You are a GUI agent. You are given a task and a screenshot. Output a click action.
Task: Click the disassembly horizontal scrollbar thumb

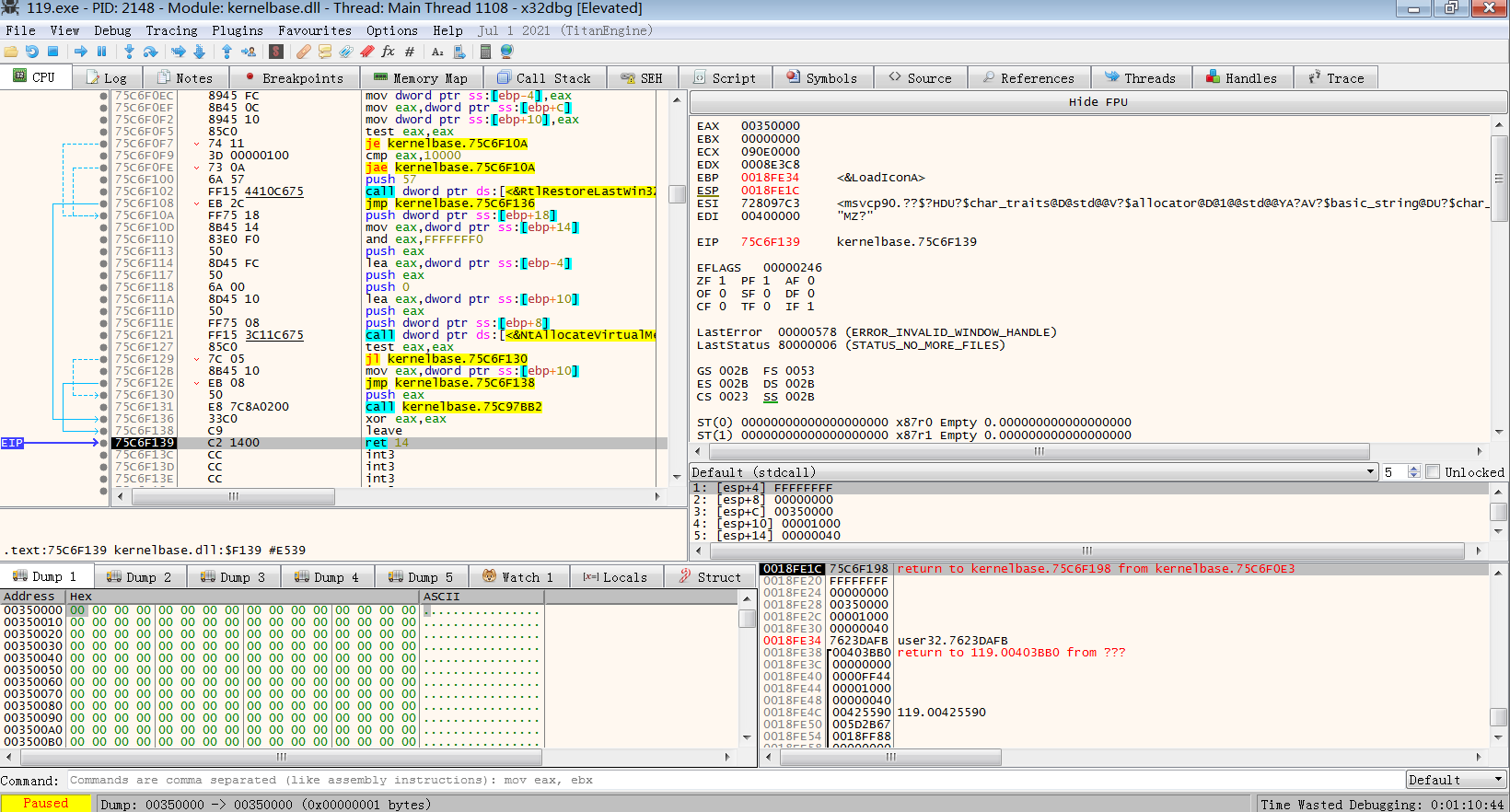tap(234, 496)
